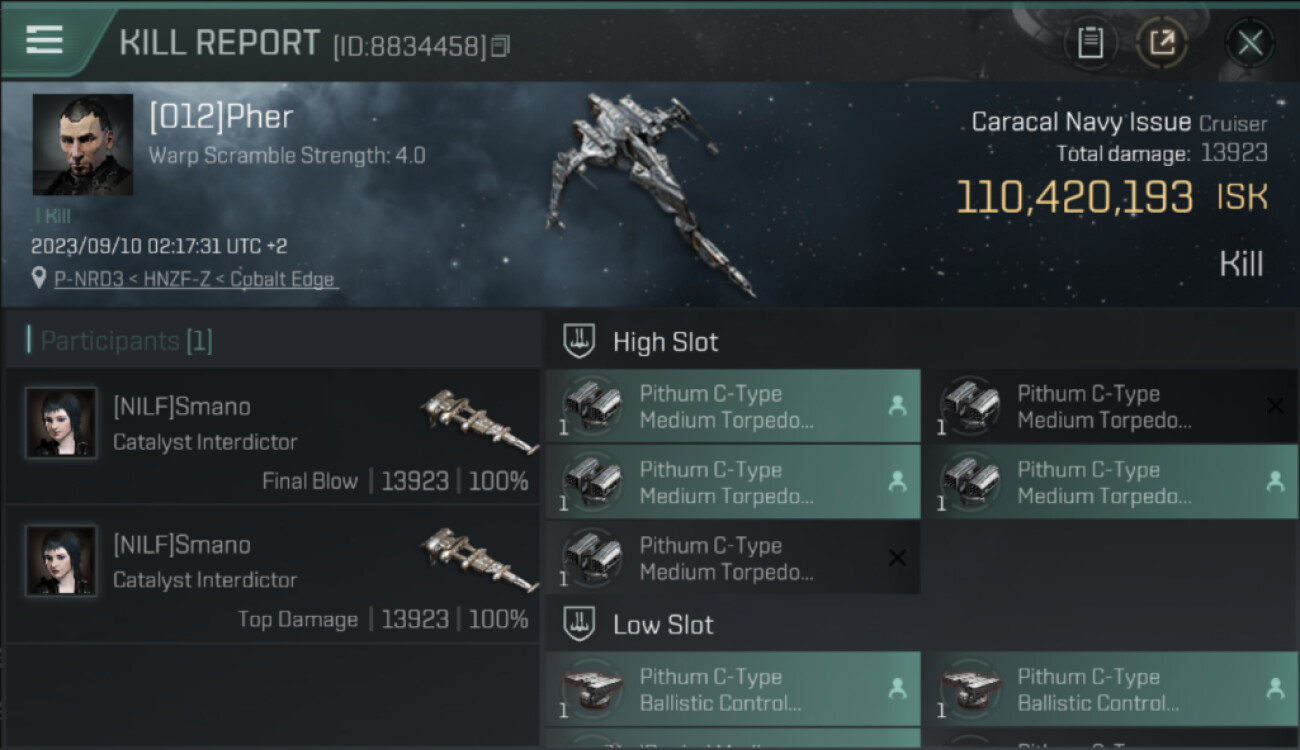This screenshot has width=1300, height=750.
Task: Click the clipboard icon in header
Action: click(1090, 43)
